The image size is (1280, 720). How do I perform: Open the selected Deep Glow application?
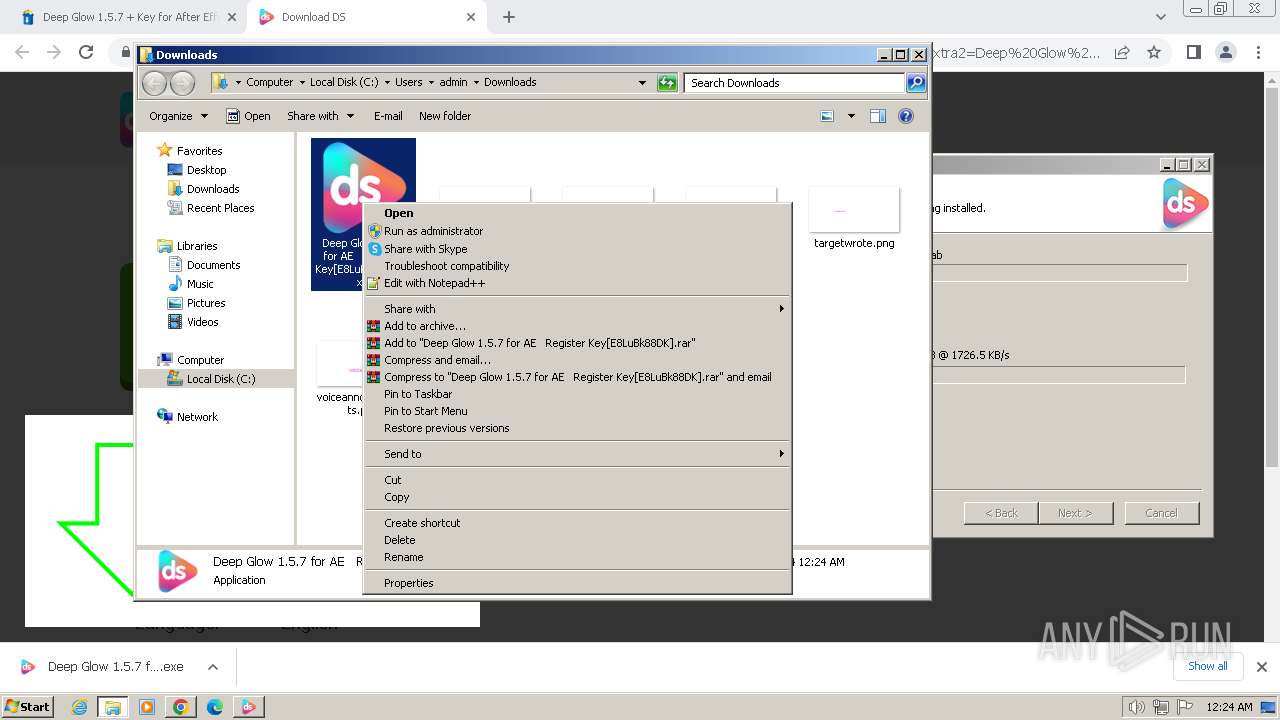pyautogui.click(x=398, y=213)
